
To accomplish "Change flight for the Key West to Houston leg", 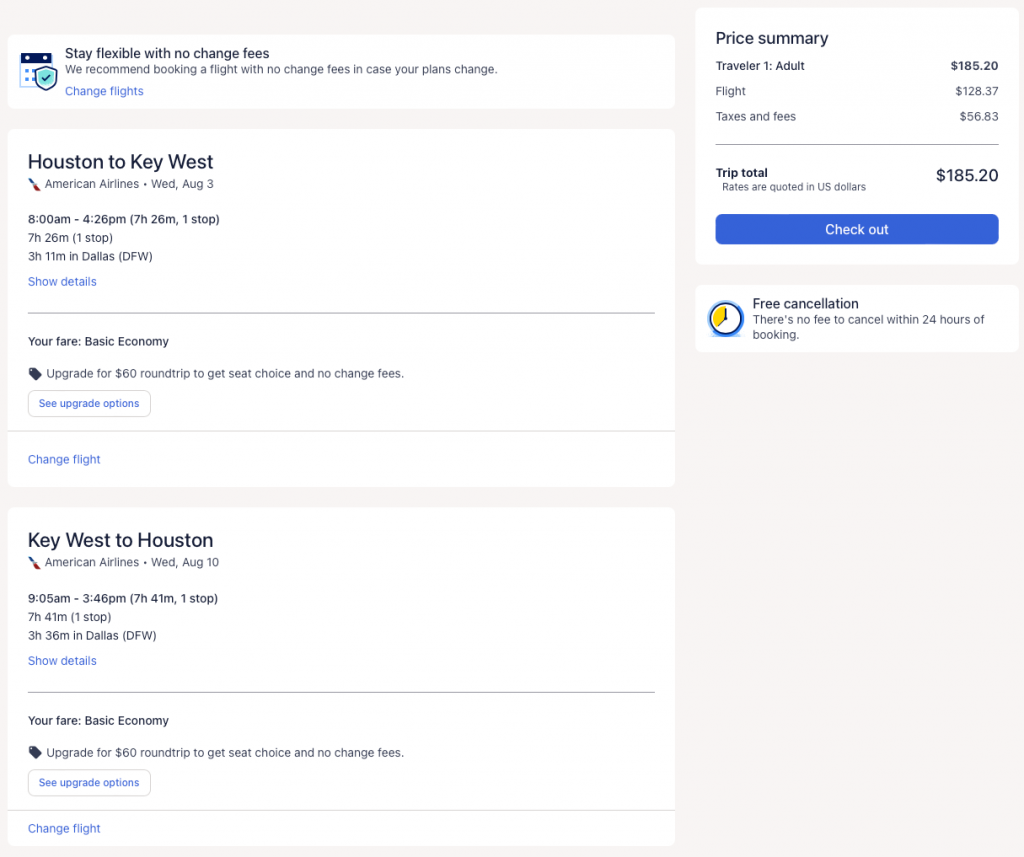I will (x=64, y=829).
